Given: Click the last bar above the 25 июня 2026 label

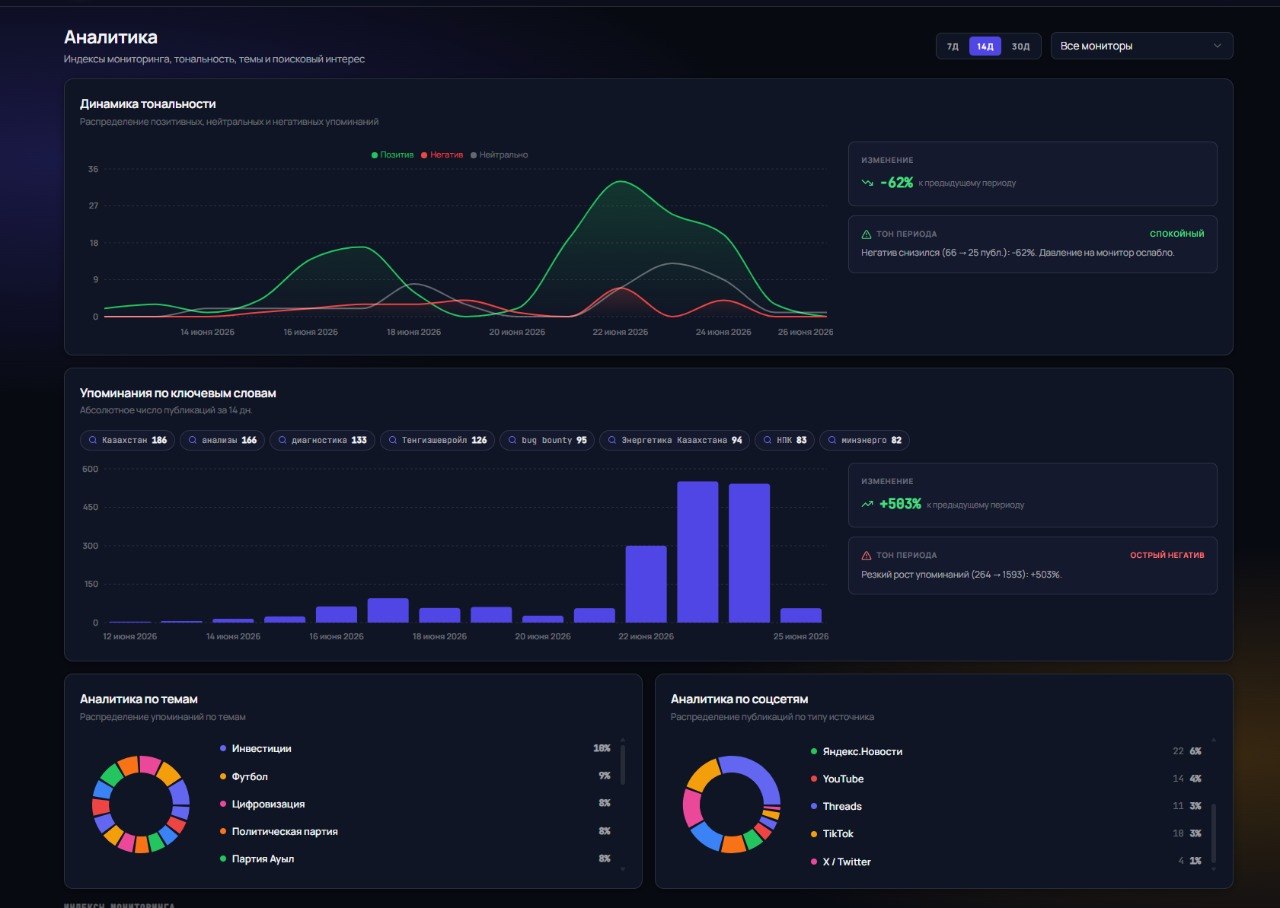Looking at the screenshot, I should point(801,615).
